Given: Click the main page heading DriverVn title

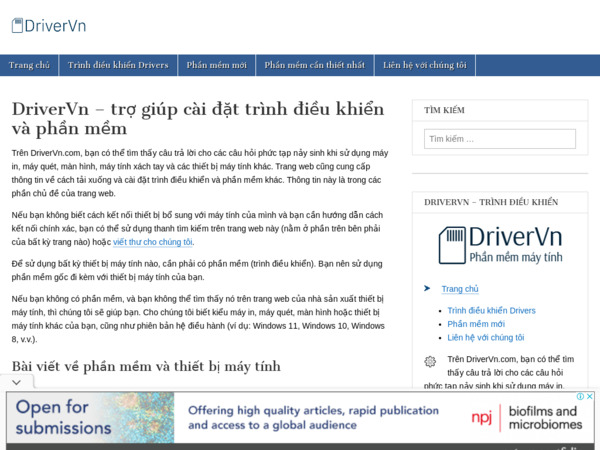Looking at the screenshot, I should click(x=198, y=119).
